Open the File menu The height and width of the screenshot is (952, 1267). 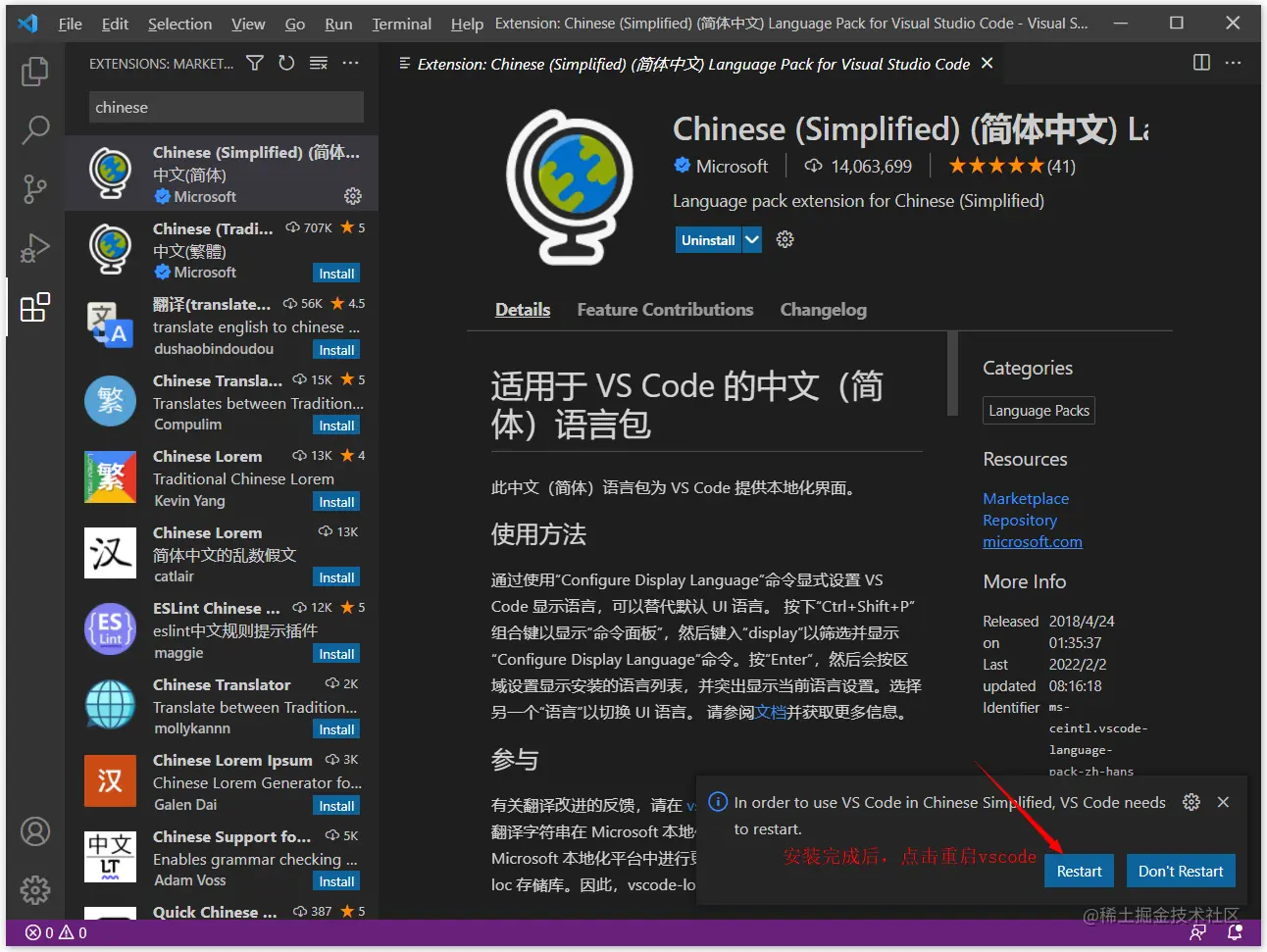click(x=70, y=24)
